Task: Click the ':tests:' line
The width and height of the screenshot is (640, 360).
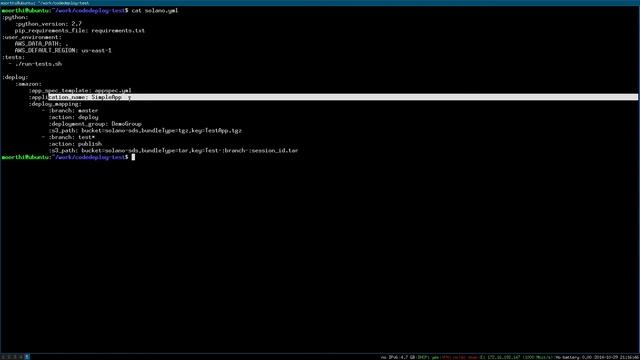Action: [x=13, y=57]
